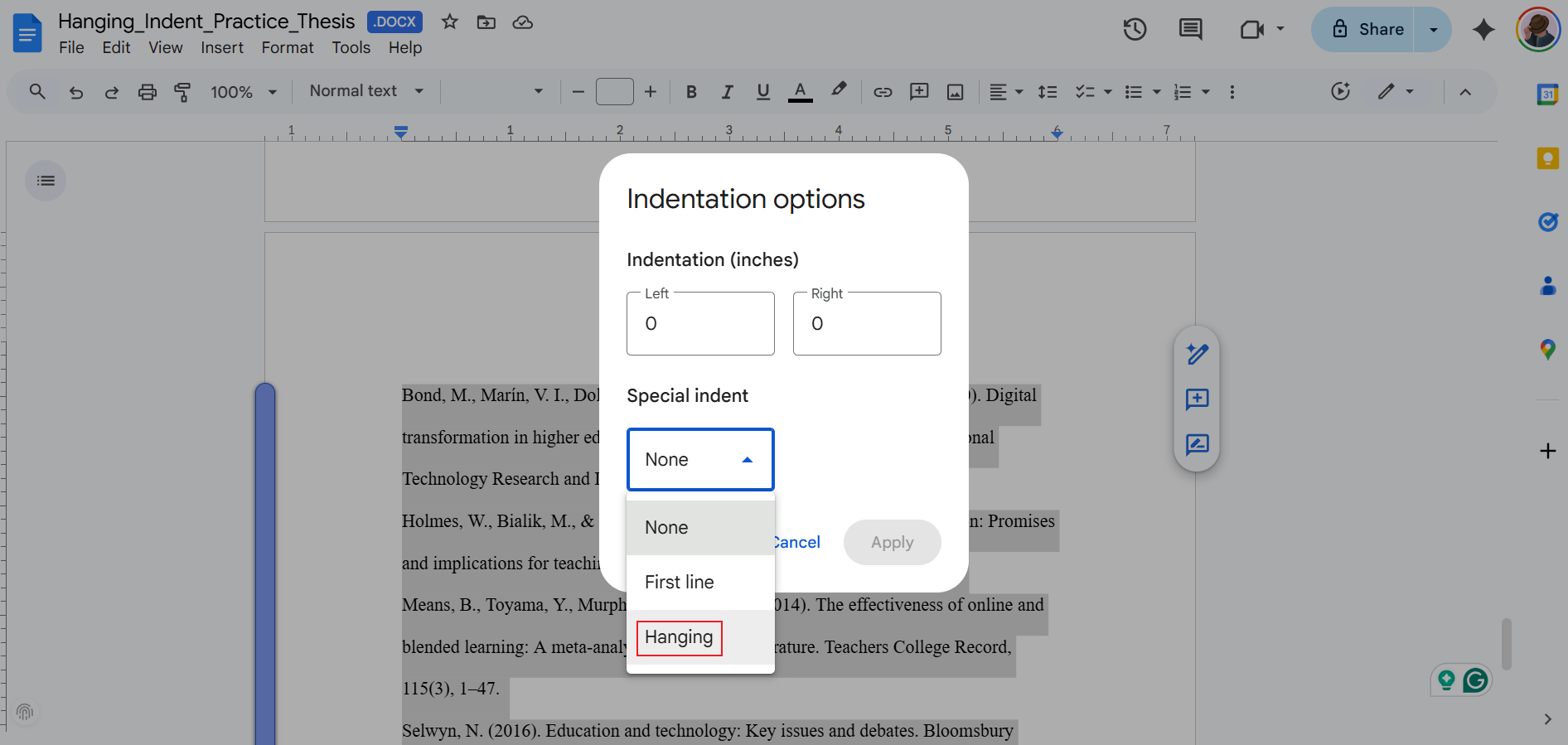Undo the last action
Image resolution: width=1568 pixels, height=745 pixels.
(x=76, y=92)
